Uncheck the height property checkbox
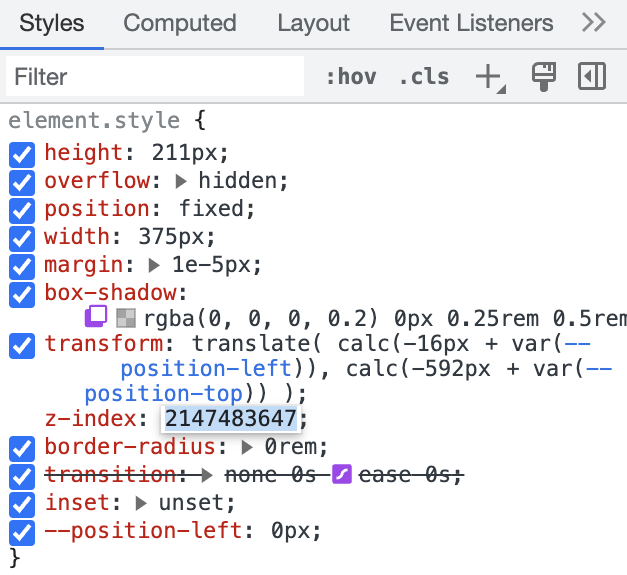 pyautogui.click(x=22, y=154)
